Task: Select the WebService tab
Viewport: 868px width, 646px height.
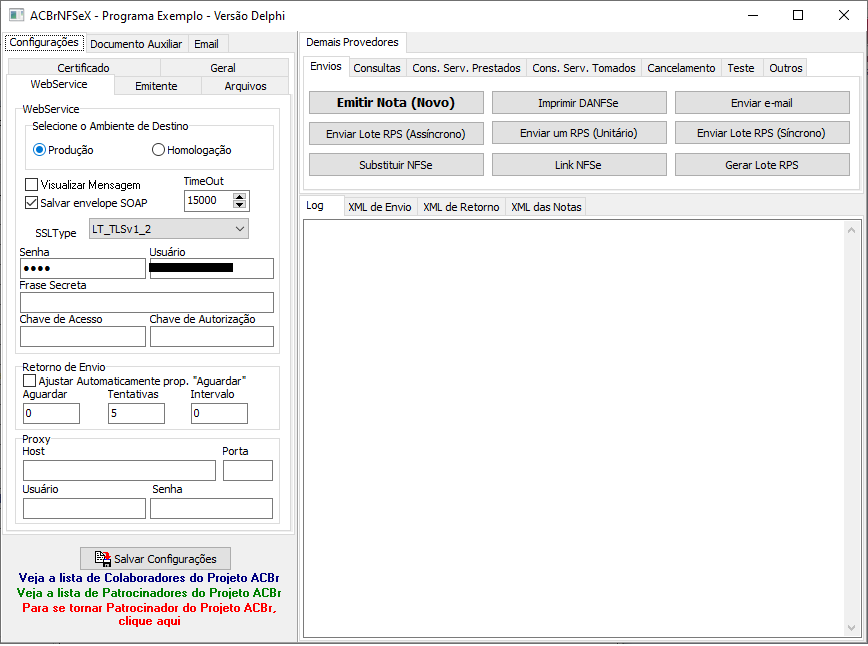Action: (59, 84)
